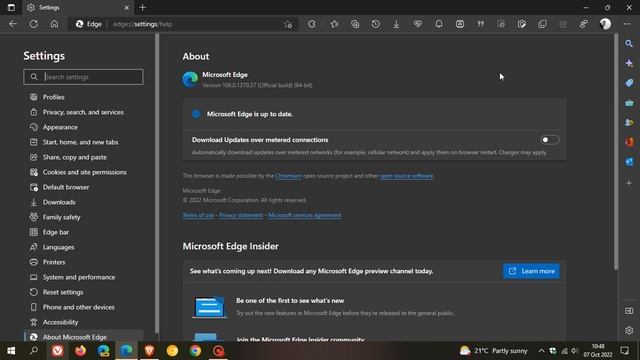Open the tab actions menu icon at the top left
This screenshot has height=360, width=640.
pyautogui.click(x=11, y=7)
